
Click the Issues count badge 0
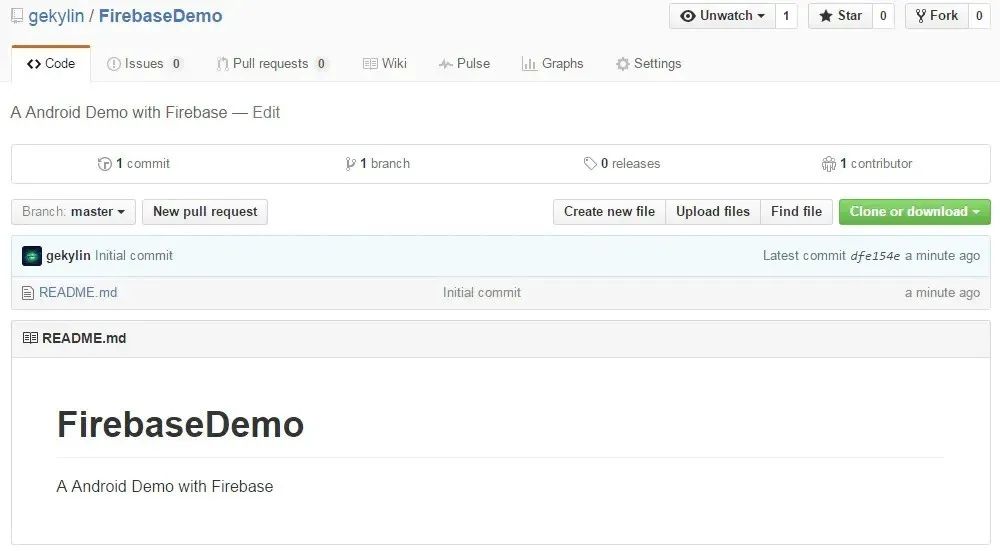(x=177, y=64)
